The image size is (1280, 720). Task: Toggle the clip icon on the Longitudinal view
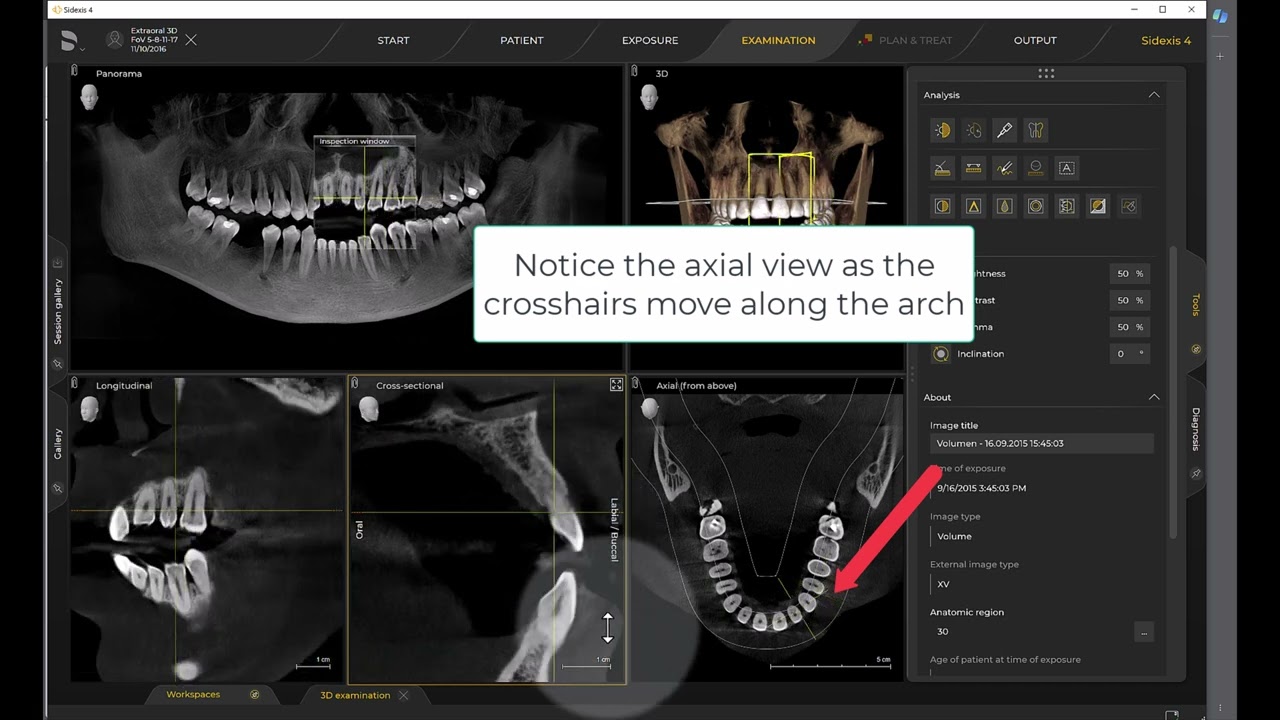tap(75, 383)
